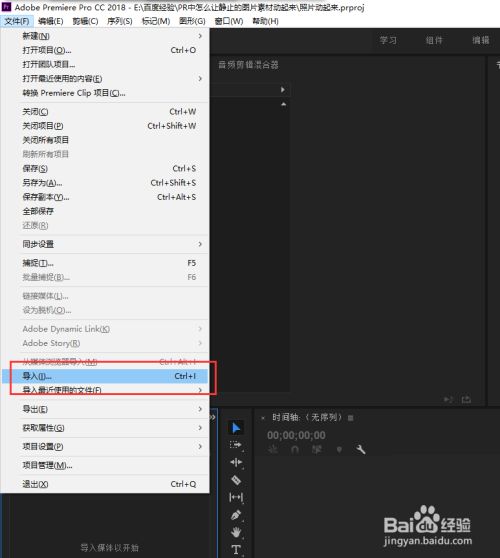The image size is (500, 558).
Task: Select the Pen tool
Action: point(236,515)
